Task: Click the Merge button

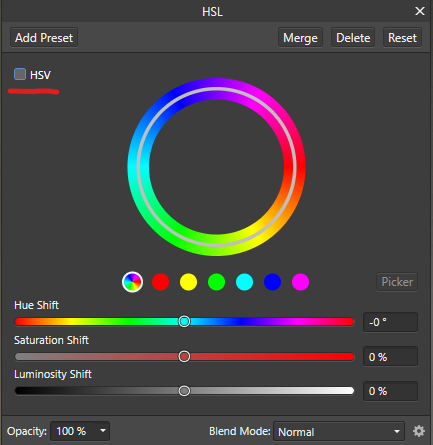Action: point(300,38)
